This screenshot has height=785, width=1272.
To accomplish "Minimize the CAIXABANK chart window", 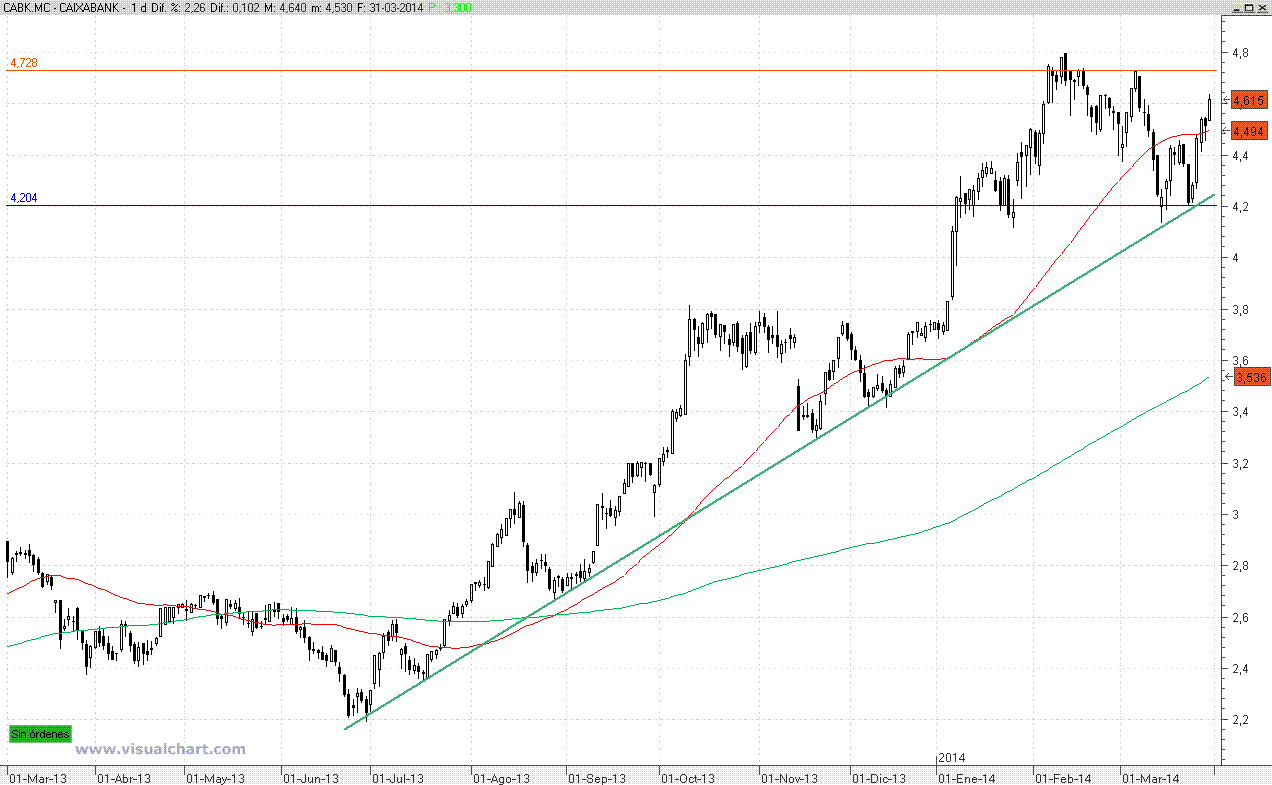I will 1237,8.
